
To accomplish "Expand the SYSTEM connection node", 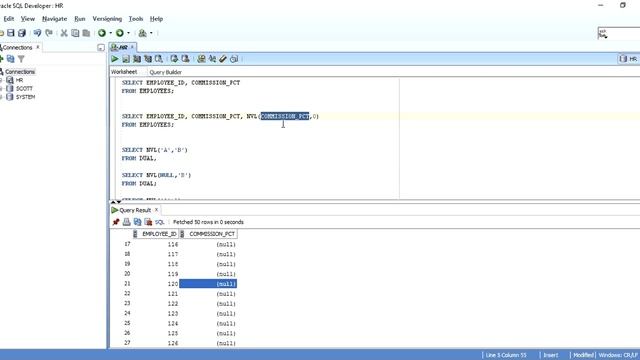I will pos(1,97).
